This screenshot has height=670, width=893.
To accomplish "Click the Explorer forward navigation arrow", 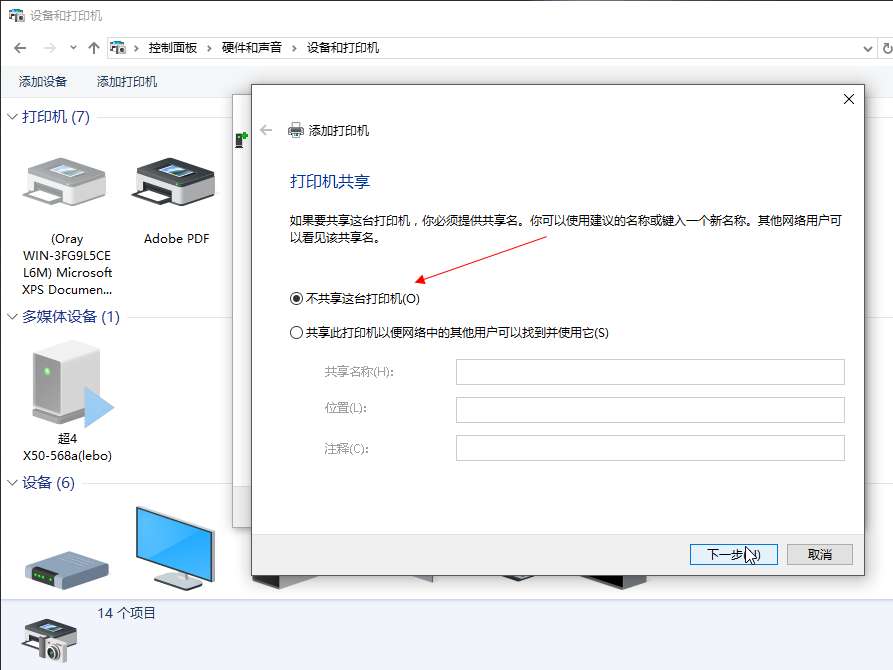I will (50, 48).
